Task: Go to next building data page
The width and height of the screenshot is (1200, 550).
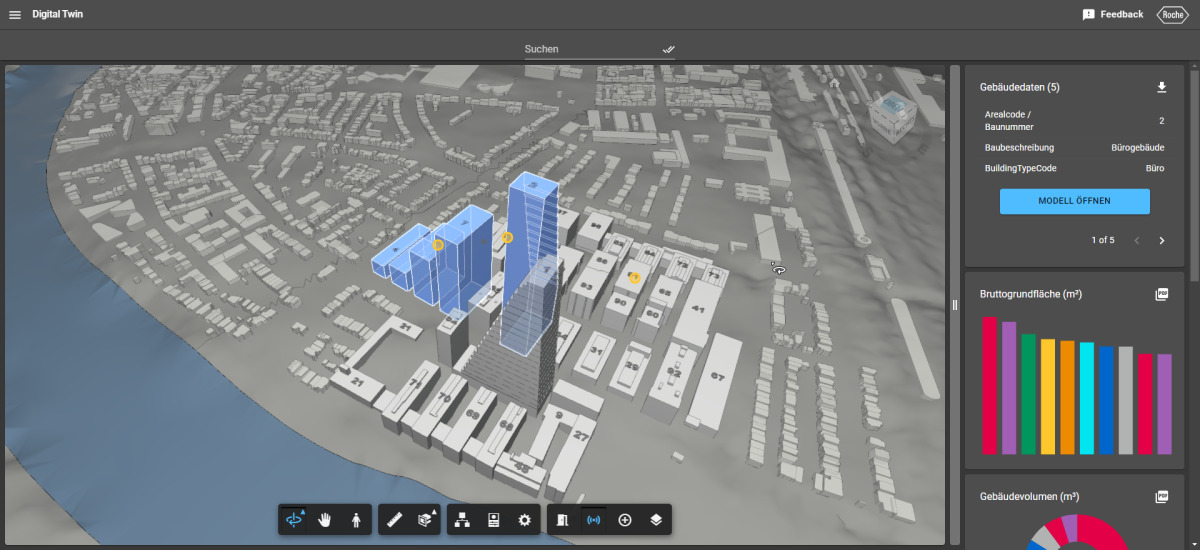Action: [x=1162, y=240]
